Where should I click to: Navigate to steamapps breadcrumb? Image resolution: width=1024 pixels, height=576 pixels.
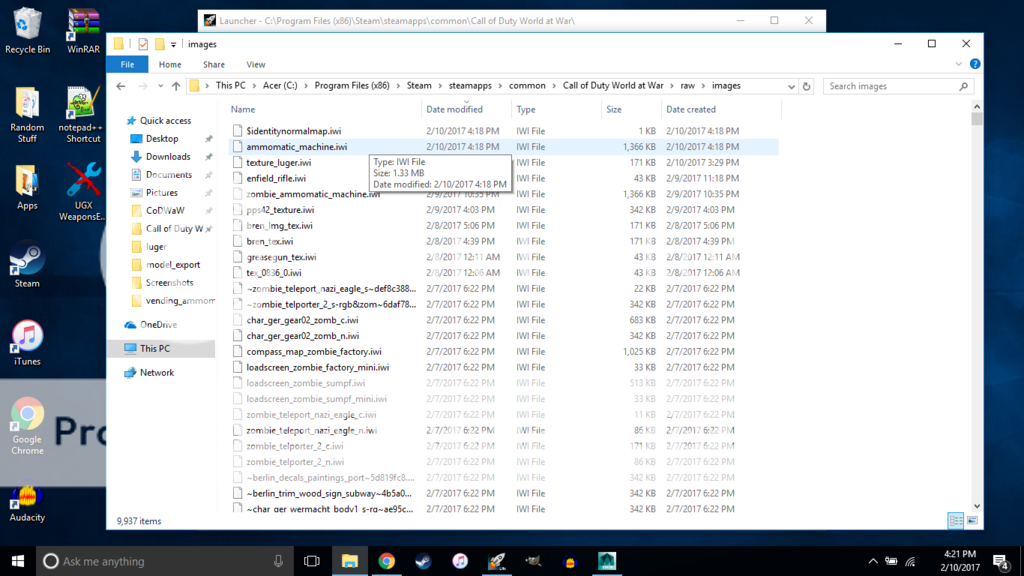coord(470,86)
